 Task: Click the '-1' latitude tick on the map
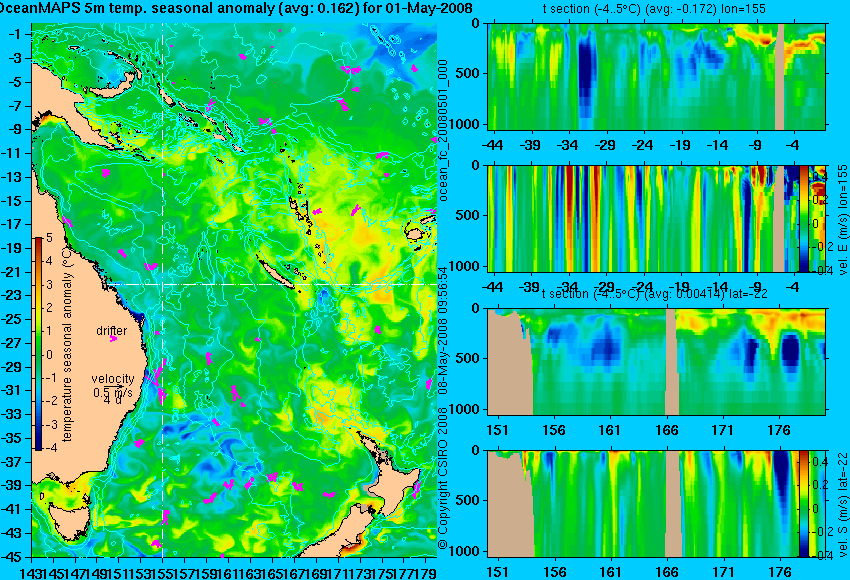click(16, 34)
